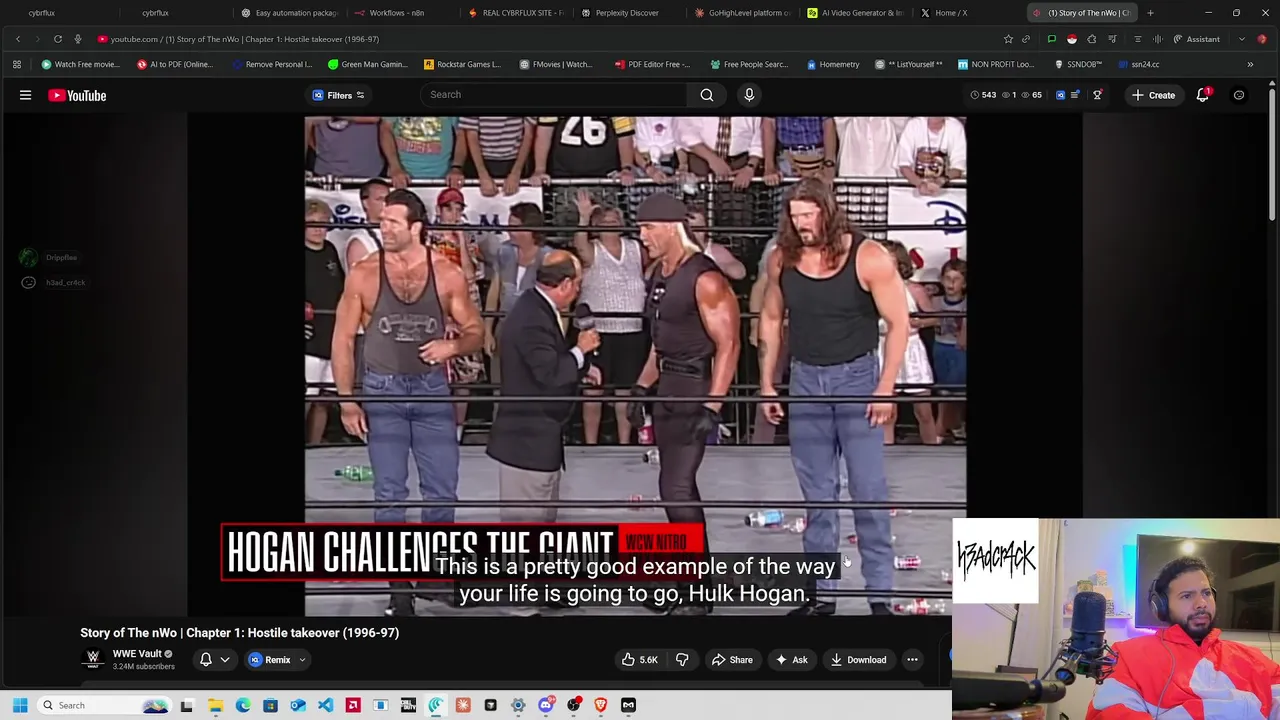1280x720 pixels.
Task: Open the Create upload menu
Action: [x=1153, y=95]
